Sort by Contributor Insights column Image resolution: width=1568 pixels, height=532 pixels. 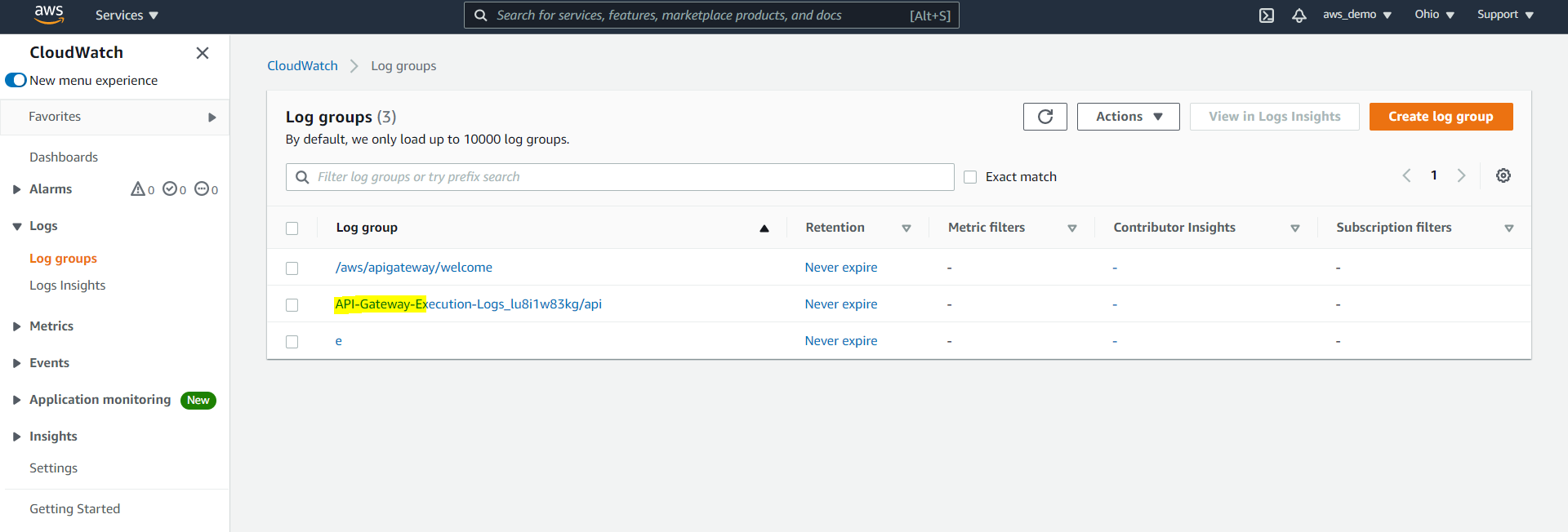(x=1295, y=228)
